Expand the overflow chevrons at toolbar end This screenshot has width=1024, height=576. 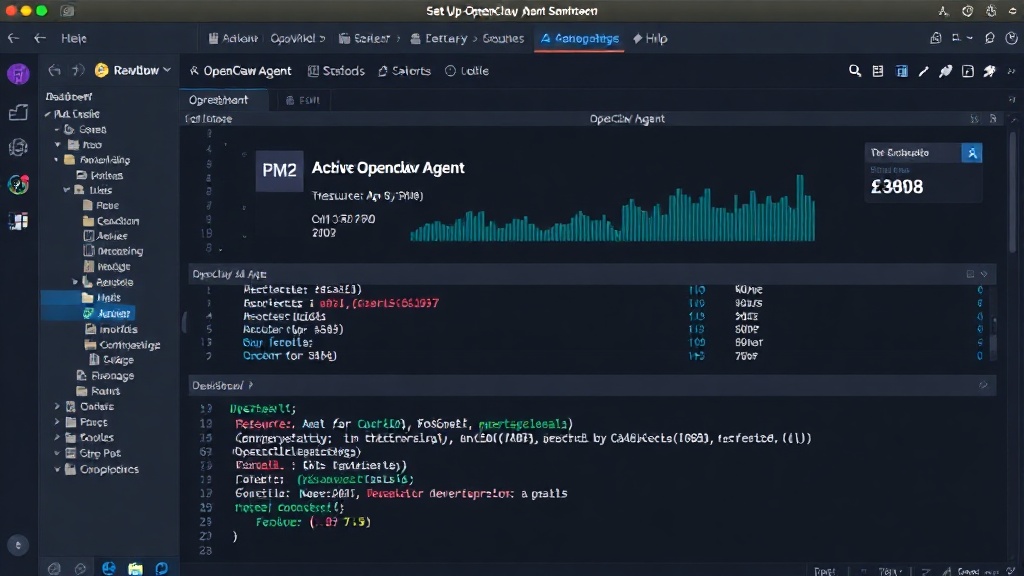point(1012,71)
